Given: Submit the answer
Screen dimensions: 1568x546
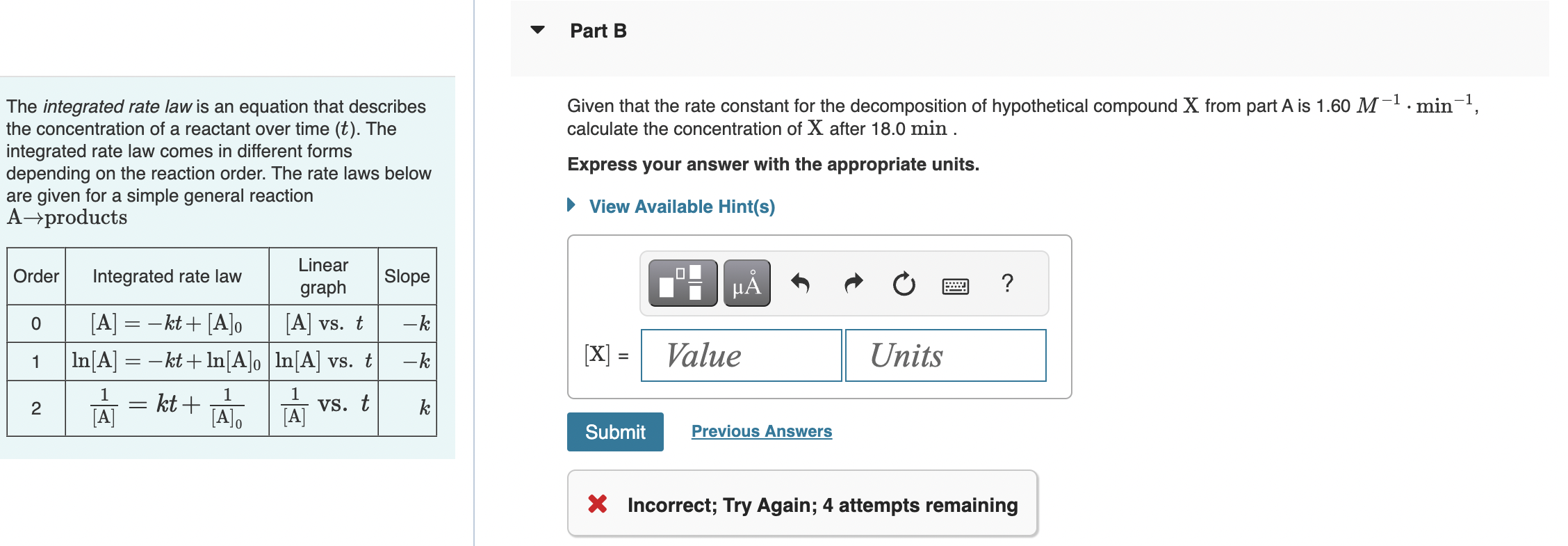Looking at the screenshot, I should point(614,432).
